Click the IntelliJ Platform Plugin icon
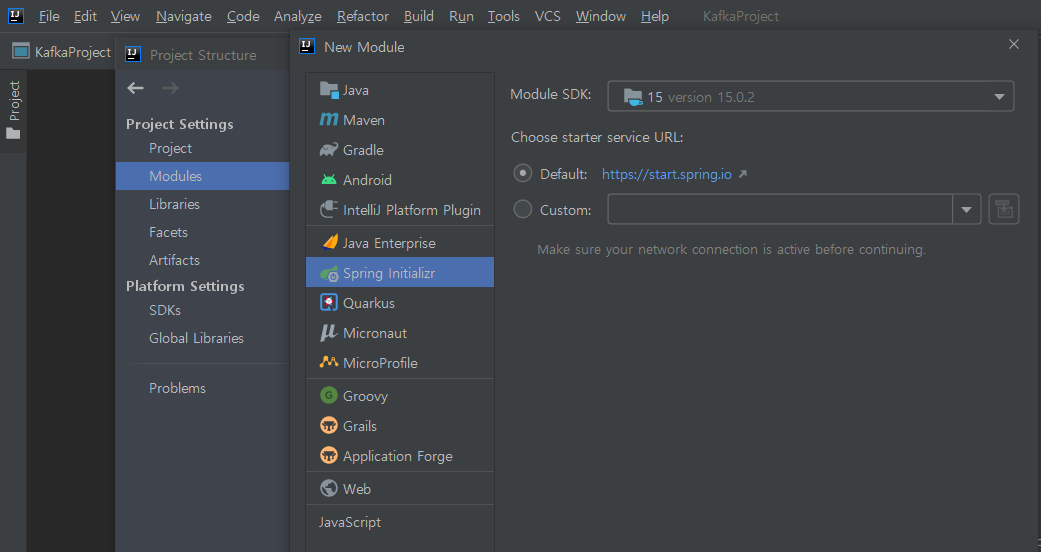Image resolution: width=1041 pixels, height=552 pixels. coord(329,210)
